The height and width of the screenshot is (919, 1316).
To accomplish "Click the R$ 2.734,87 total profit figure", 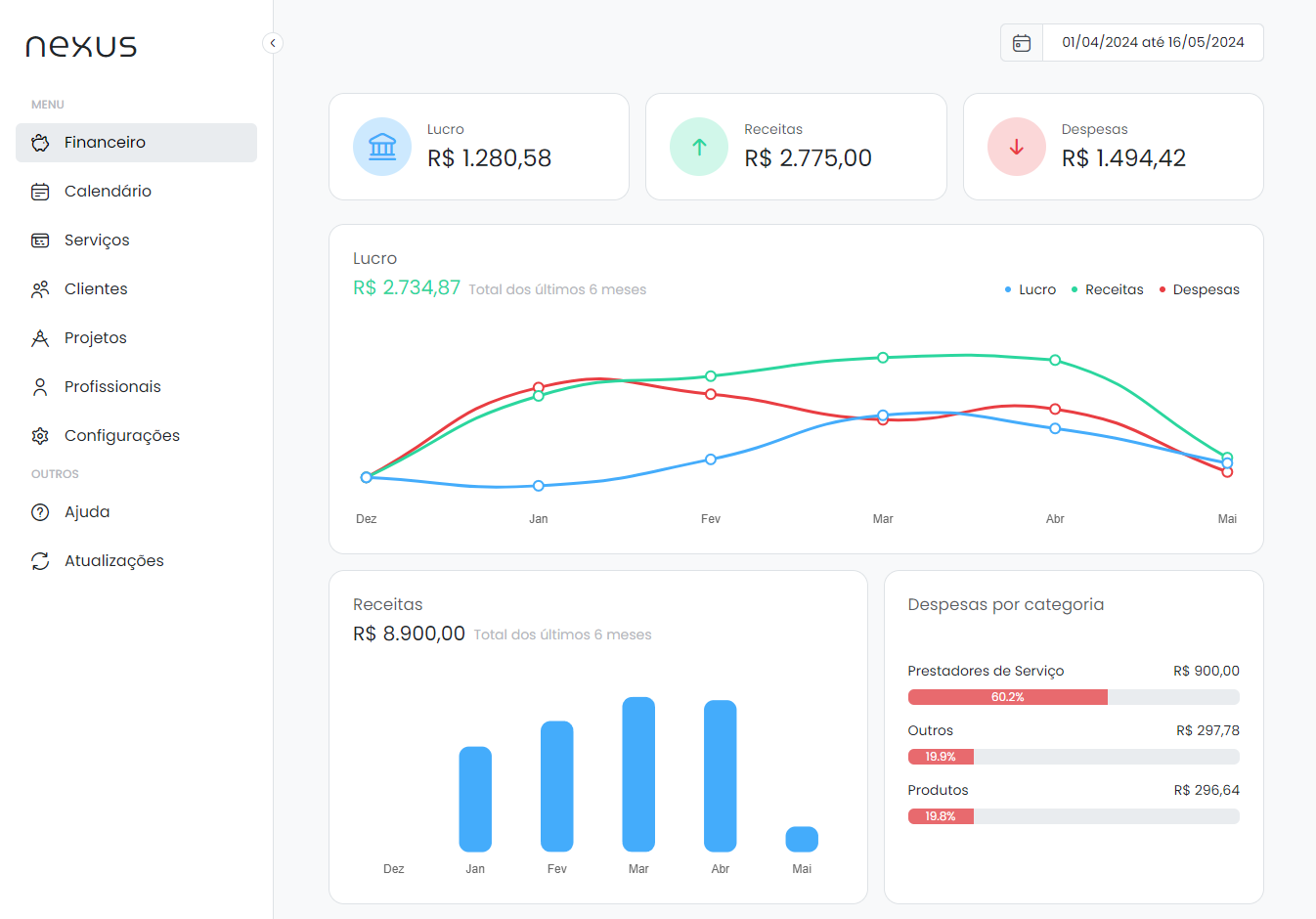I will pos(407,287).
